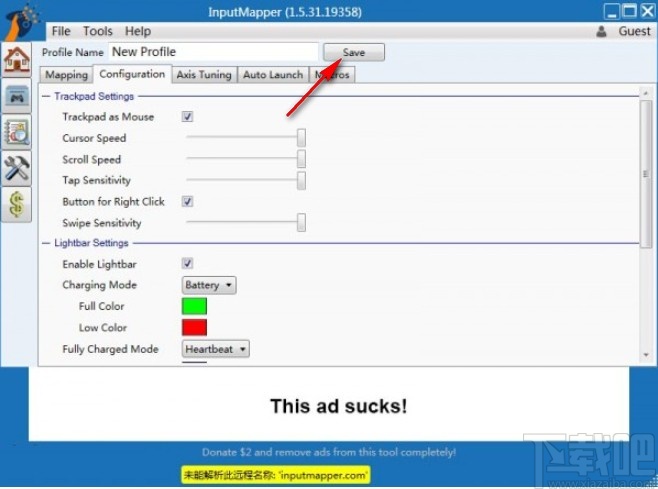Pick the red Low Color swatch

click(x=194, y=327)
